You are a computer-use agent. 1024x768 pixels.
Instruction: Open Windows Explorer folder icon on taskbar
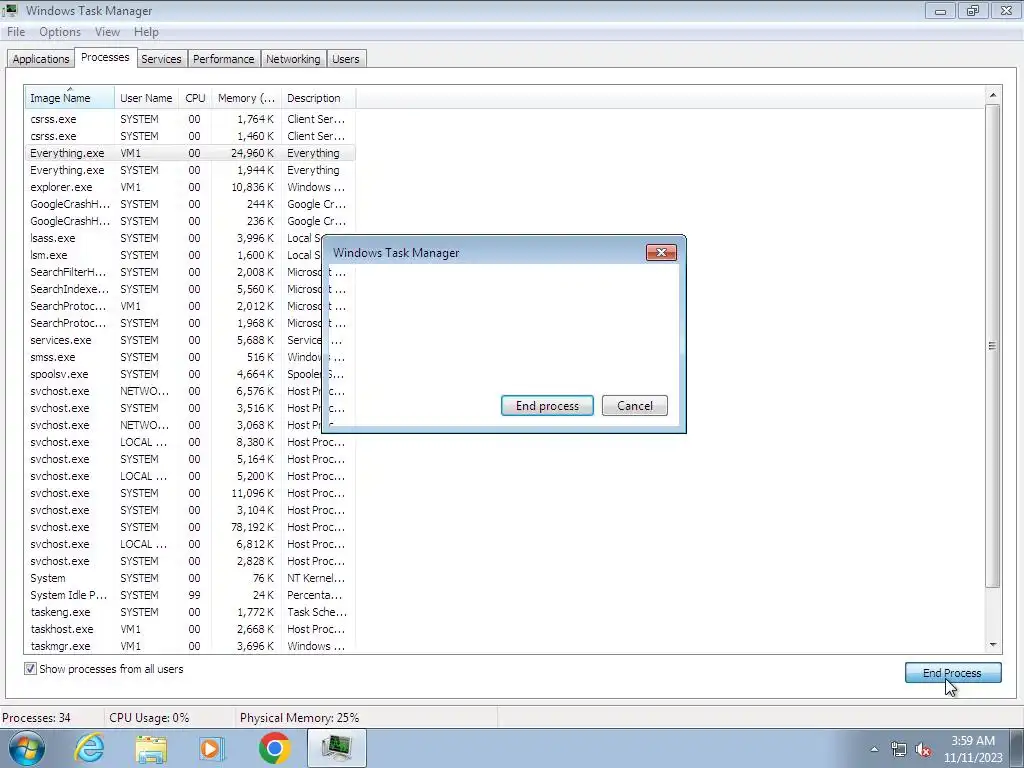(x=151, y=749)
